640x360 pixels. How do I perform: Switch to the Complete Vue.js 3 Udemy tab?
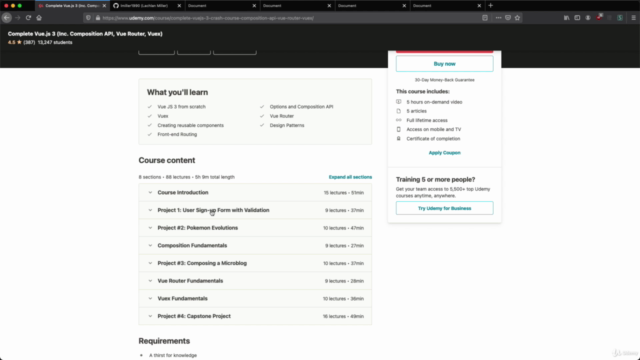click(x=72, y=6)
